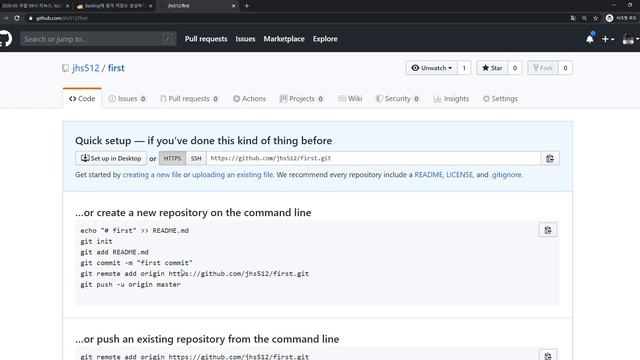
Task: Copy the clone URL to clipboard
Action: pos(550,158)
